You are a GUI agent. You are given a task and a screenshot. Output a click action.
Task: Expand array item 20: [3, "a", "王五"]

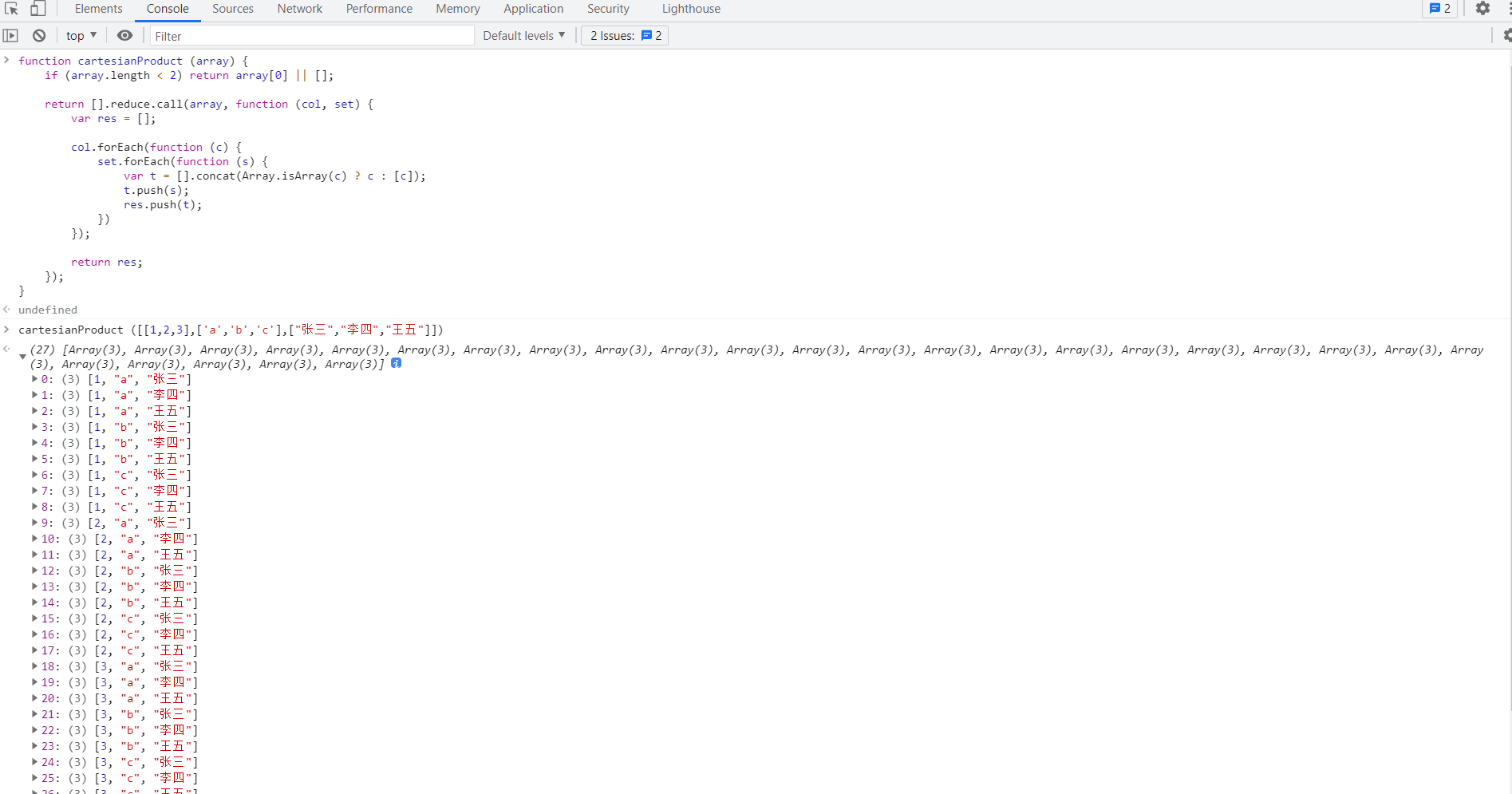34,698
